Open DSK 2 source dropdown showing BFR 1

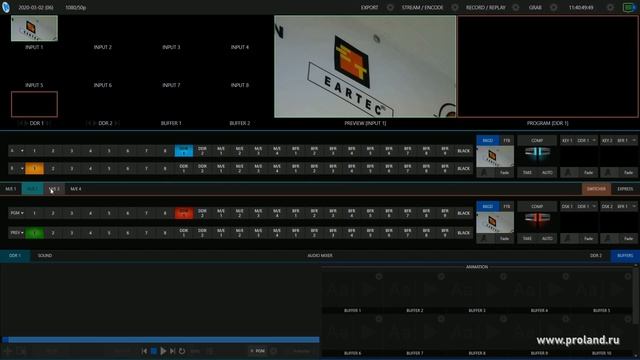[626, 207]
